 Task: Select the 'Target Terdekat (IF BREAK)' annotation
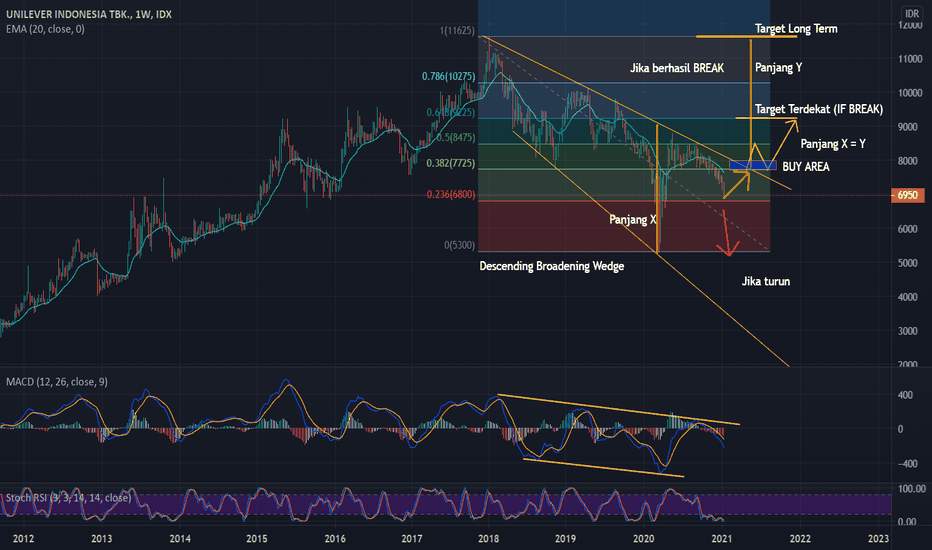(x=819, y=109)
